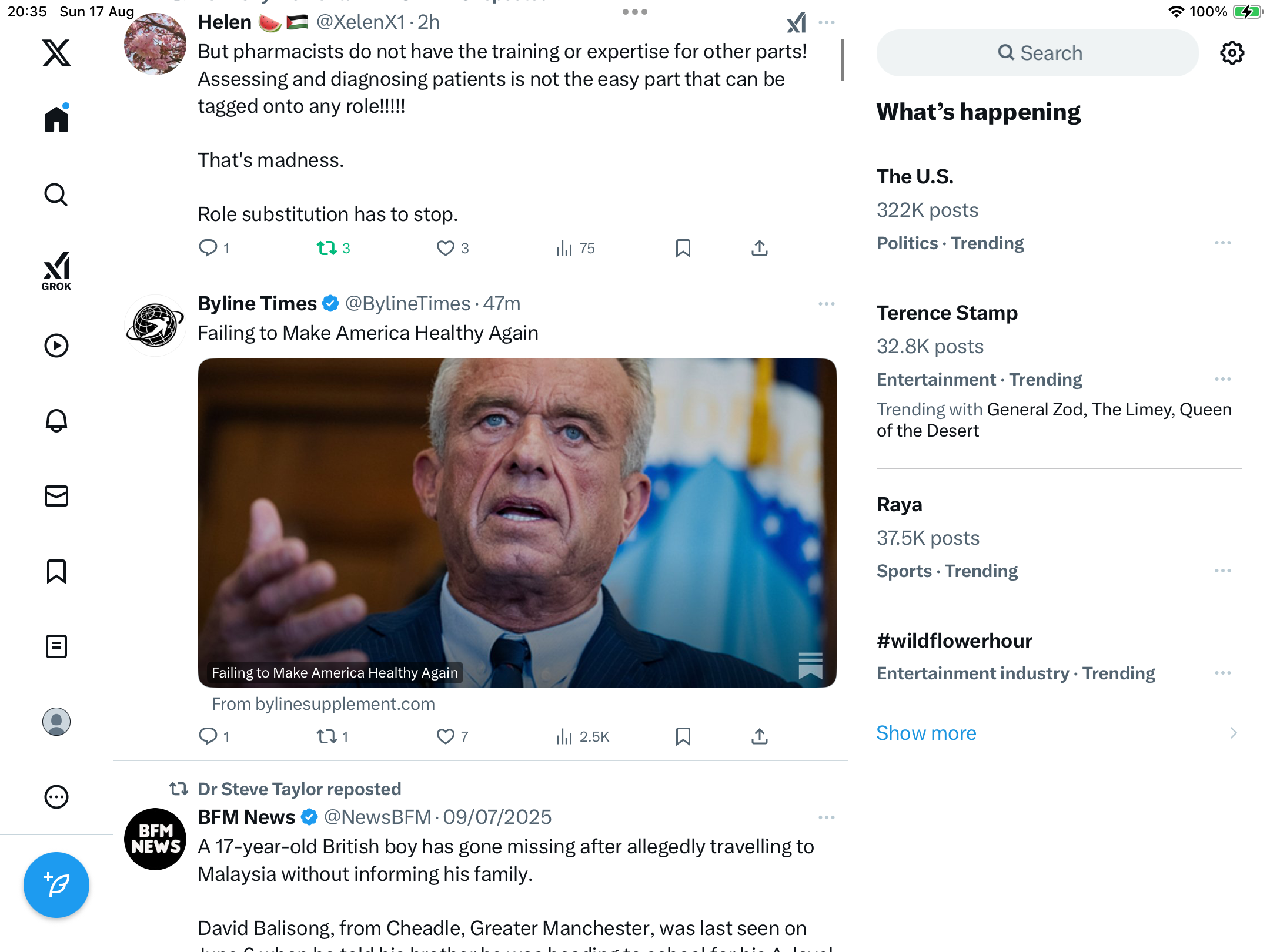Open Messages envelope in sidebar

[56, 496]
